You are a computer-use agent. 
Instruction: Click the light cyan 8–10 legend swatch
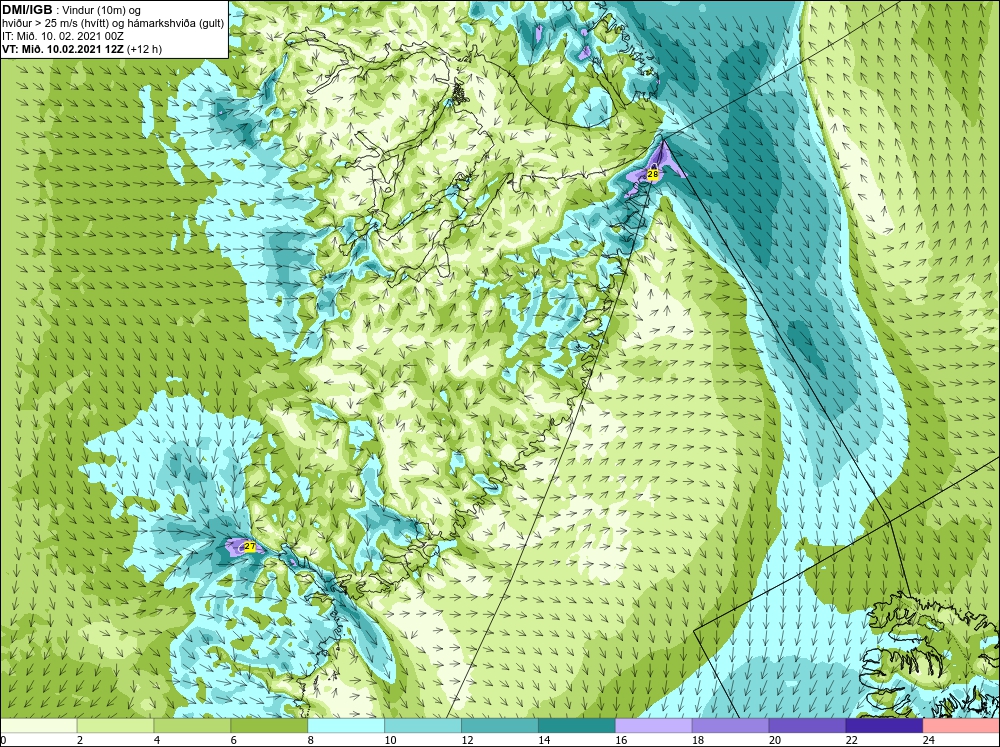coord(346,726)
